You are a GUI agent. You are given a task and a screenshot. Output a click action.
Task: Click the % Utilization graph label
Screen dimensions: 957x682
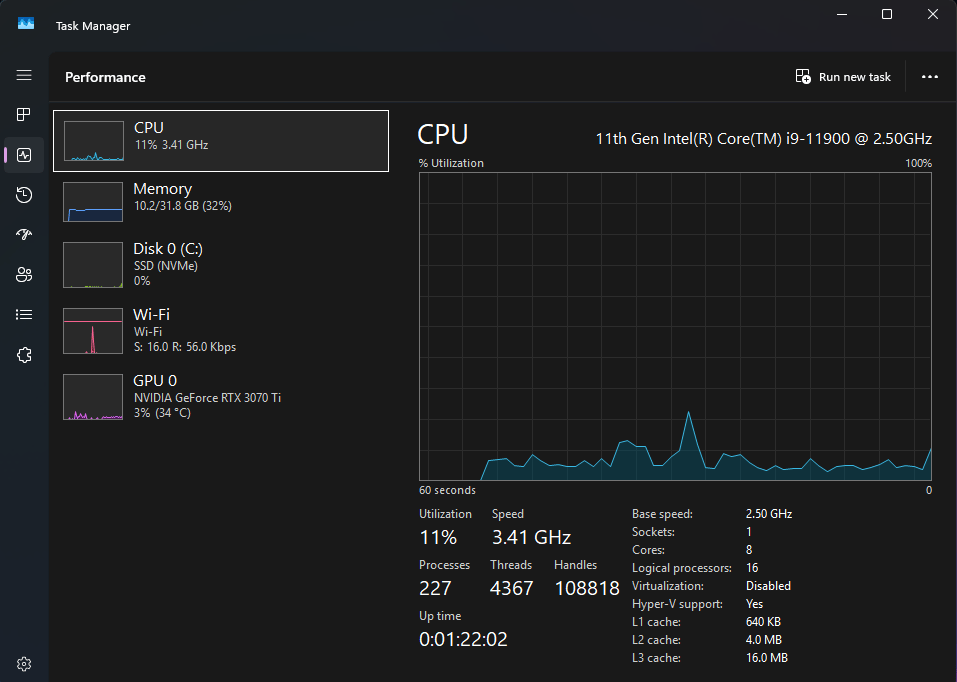(451, 163)
